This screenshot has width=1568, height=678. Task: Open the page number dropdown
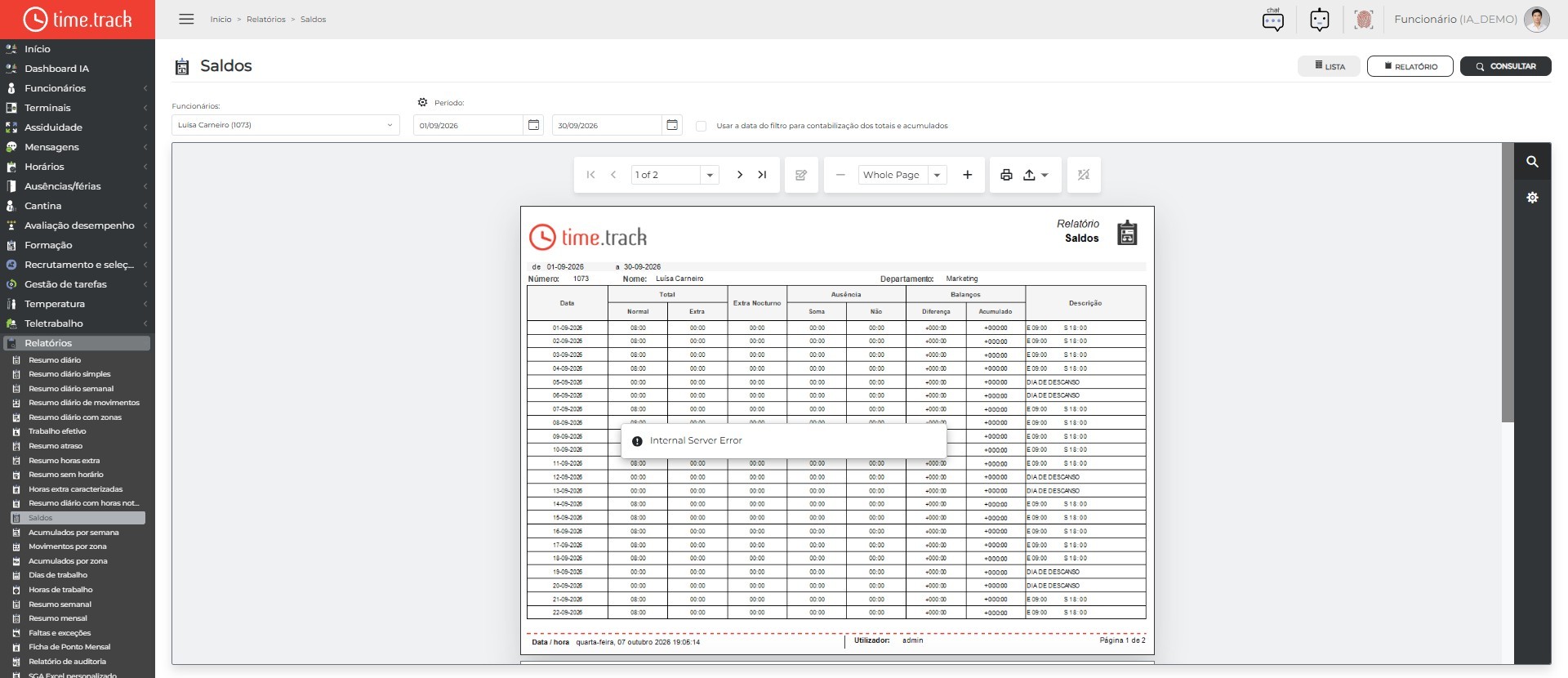pos(710,175)
